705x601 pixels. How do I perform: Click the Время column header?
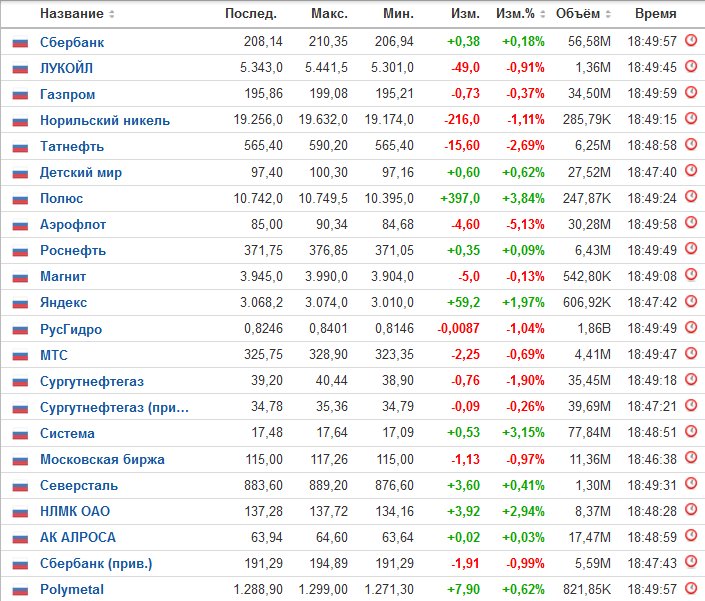[x=656, y=14]
